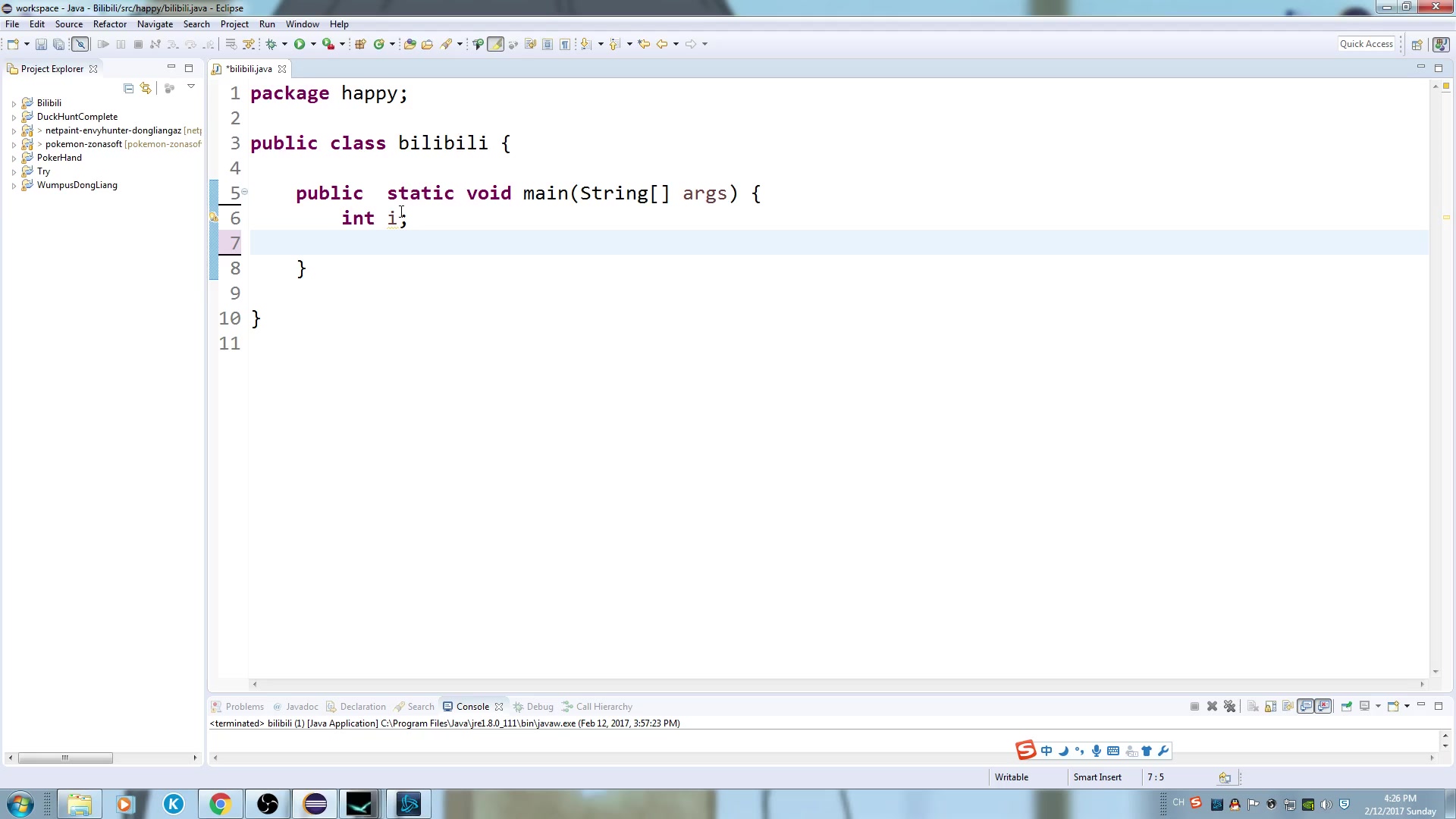Click the Open Type icon
The image size is (1456, 819).
409,45
